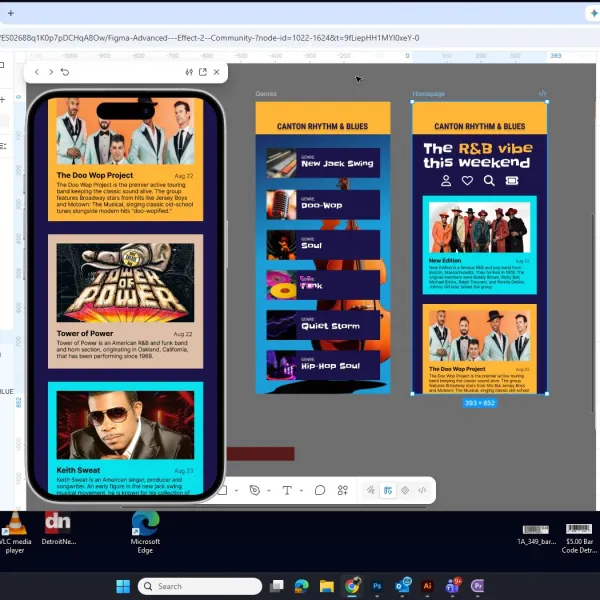Viewport: 600px width, 600px height.
Task: Open prototype preview options sliders icon
Action: pyautogui.click(x=189, y=72)
